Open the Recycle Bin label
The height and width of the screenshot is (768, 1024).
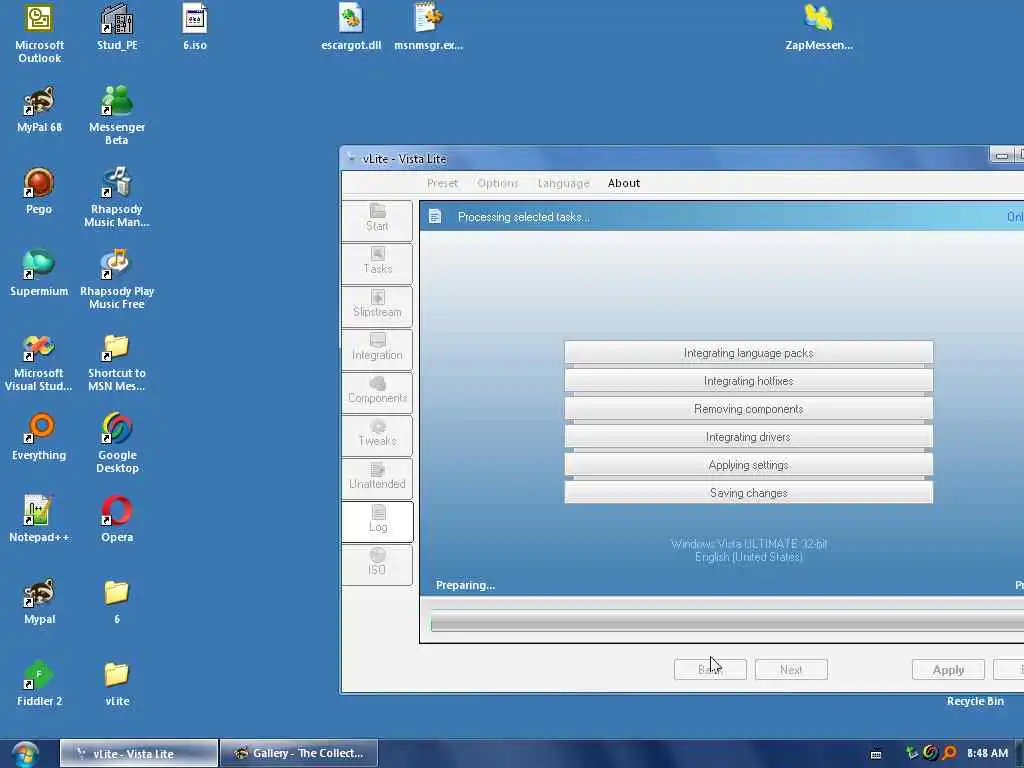click(975, 701)
